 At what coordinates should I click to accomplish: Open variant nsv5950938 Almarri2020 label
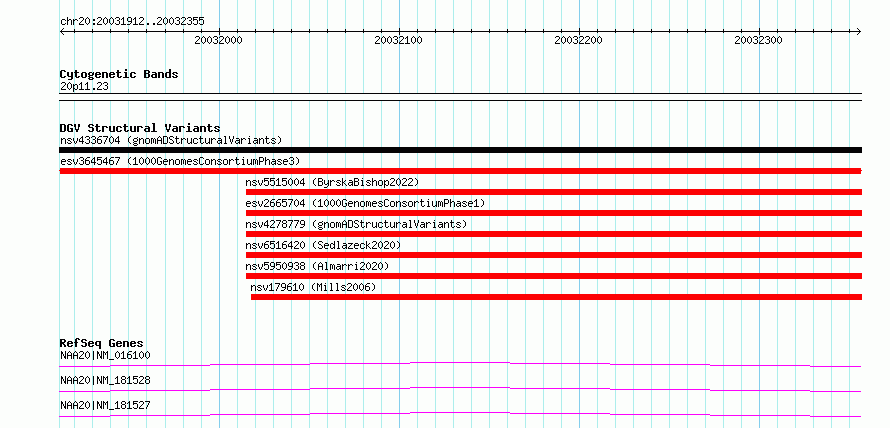click(317, 266)
